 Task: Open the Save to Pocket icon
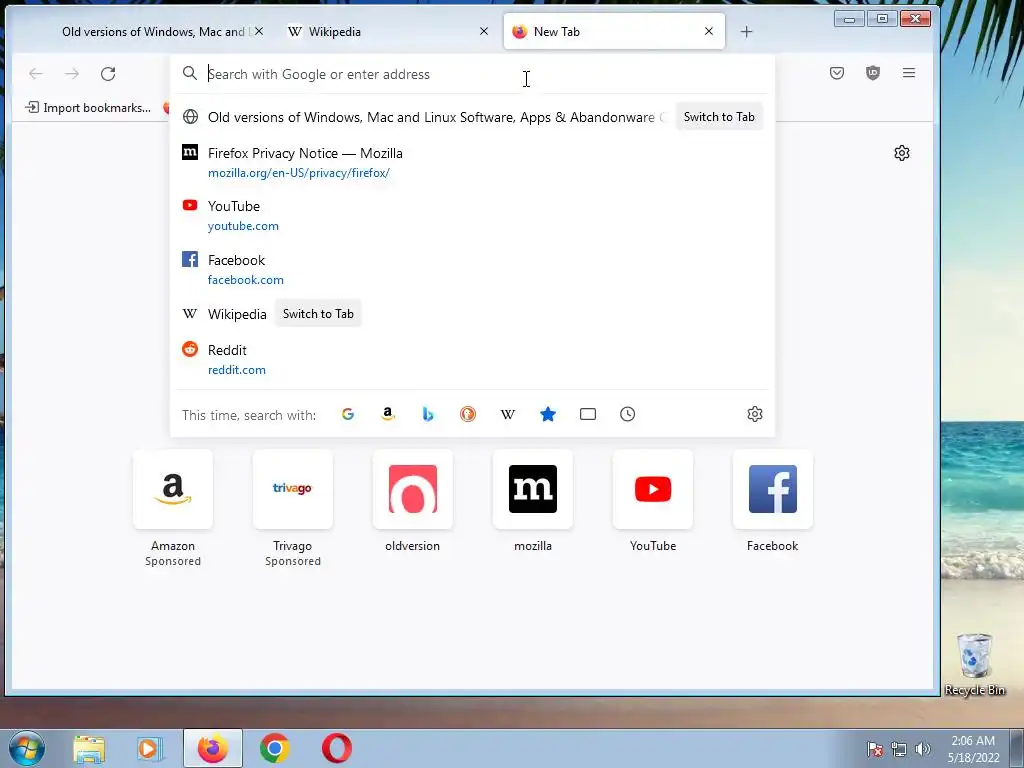[837, 73]
